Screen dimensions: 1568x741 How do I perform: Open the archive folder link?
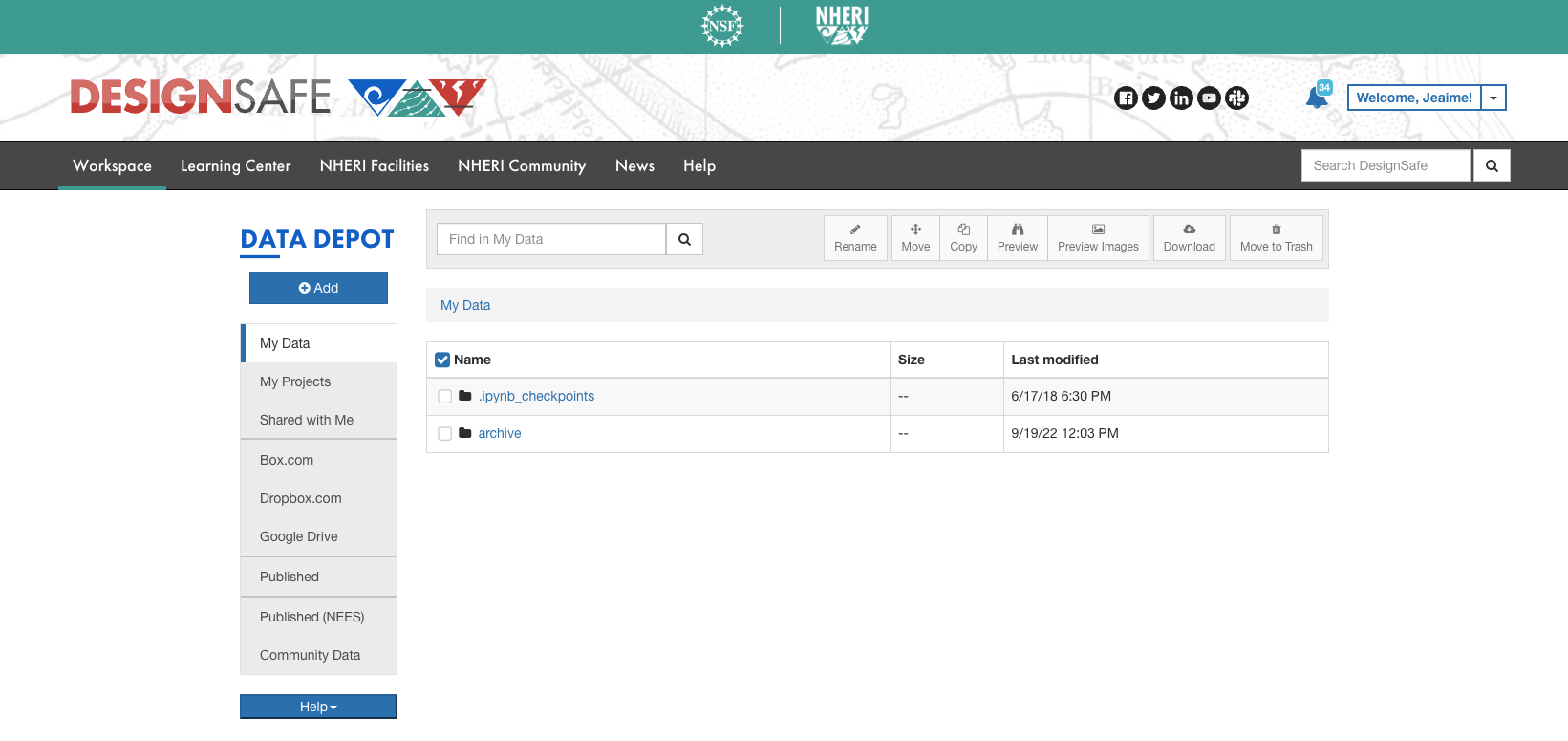[500, 433]
